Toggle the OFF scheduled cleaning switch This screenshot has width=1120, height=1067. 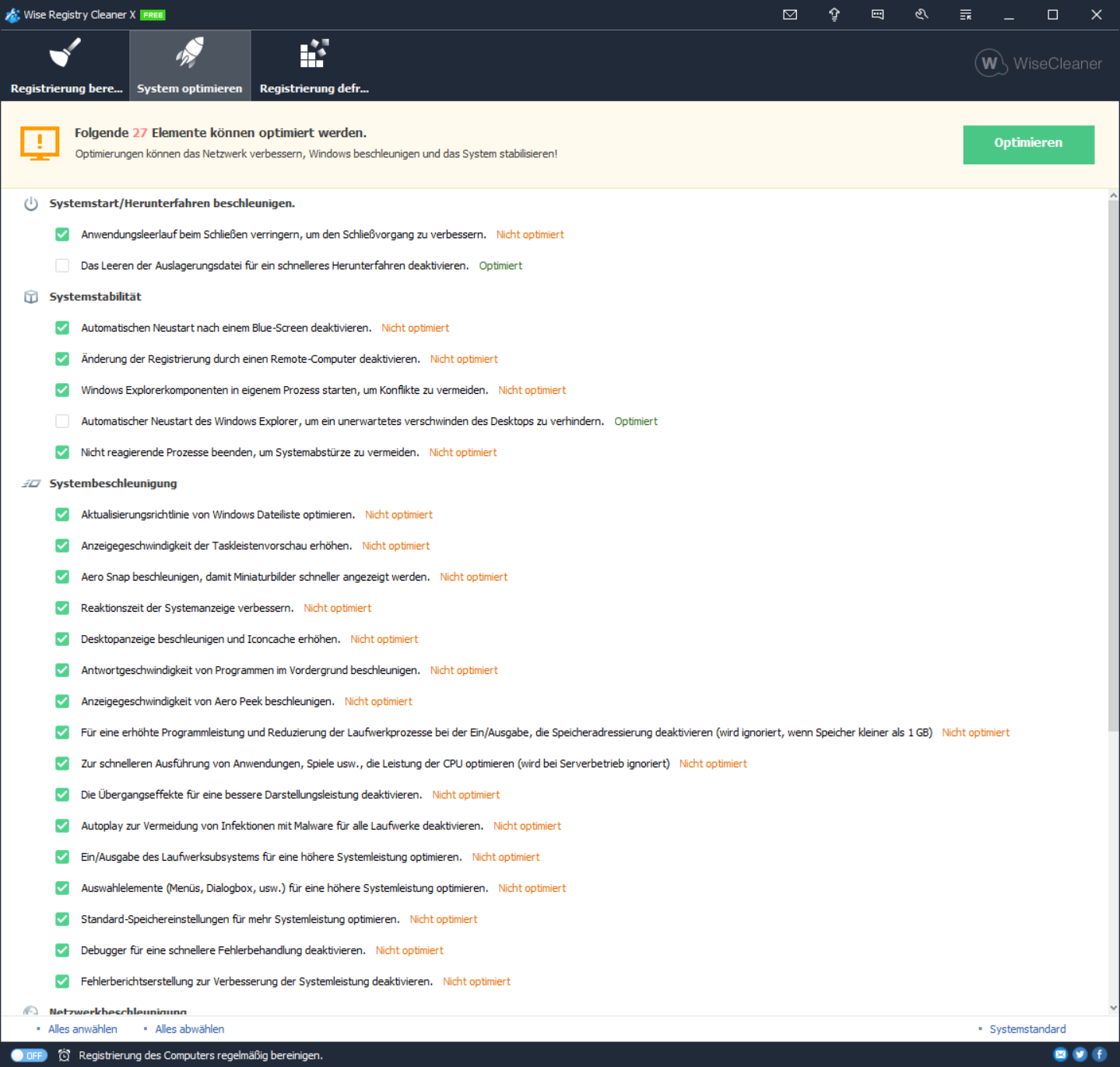[29, 1055]
